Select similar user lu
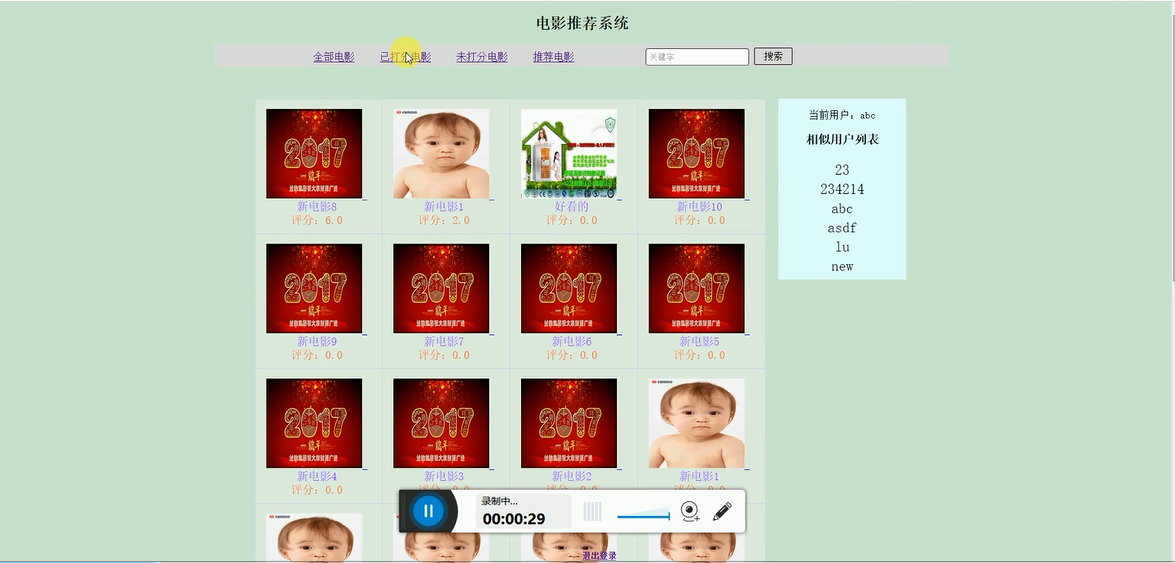Viewport: 1175px width, 563px height. [842, 247]
